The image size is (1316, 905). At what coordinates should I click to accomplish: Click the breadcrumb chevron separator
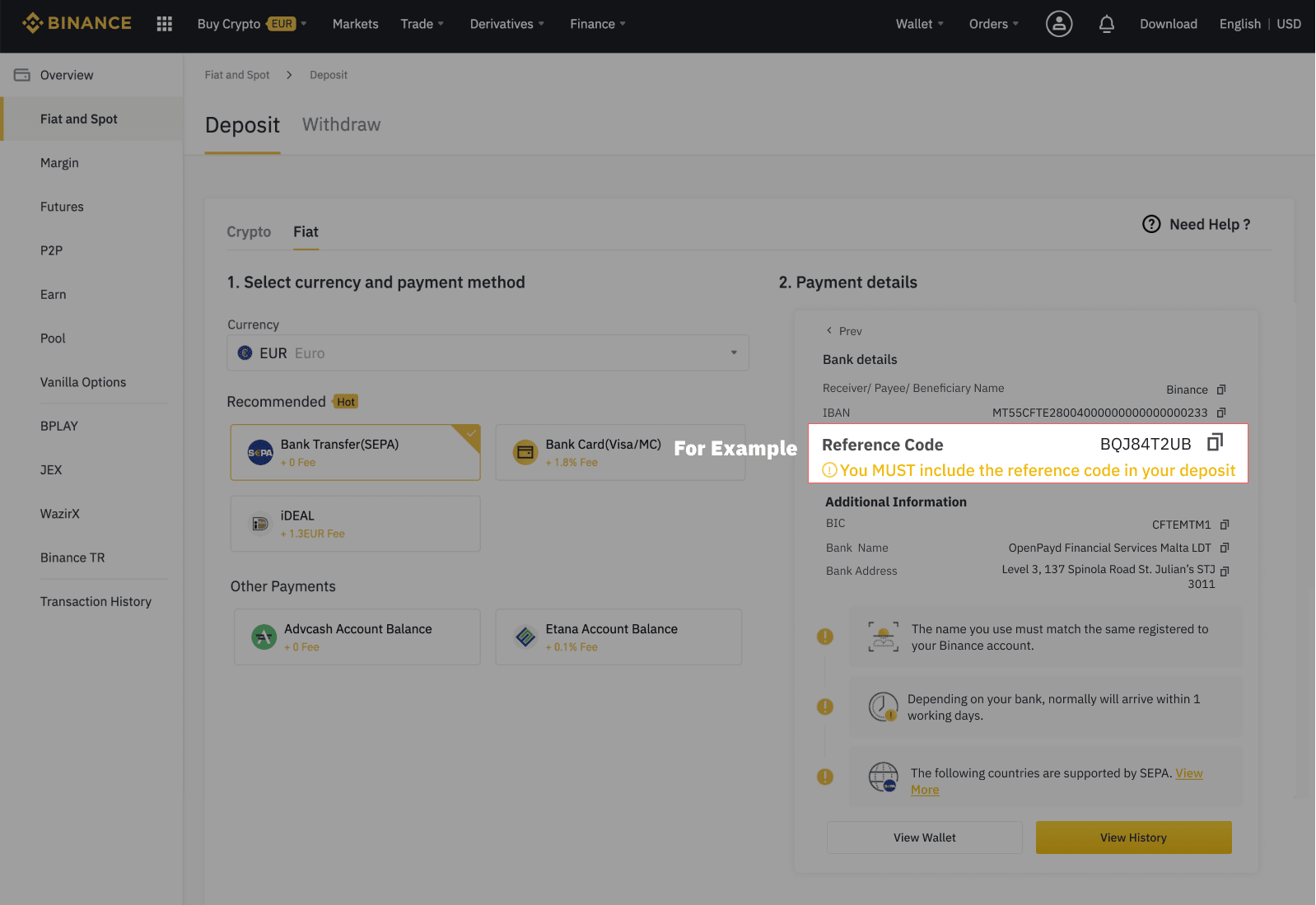(289, 75)
